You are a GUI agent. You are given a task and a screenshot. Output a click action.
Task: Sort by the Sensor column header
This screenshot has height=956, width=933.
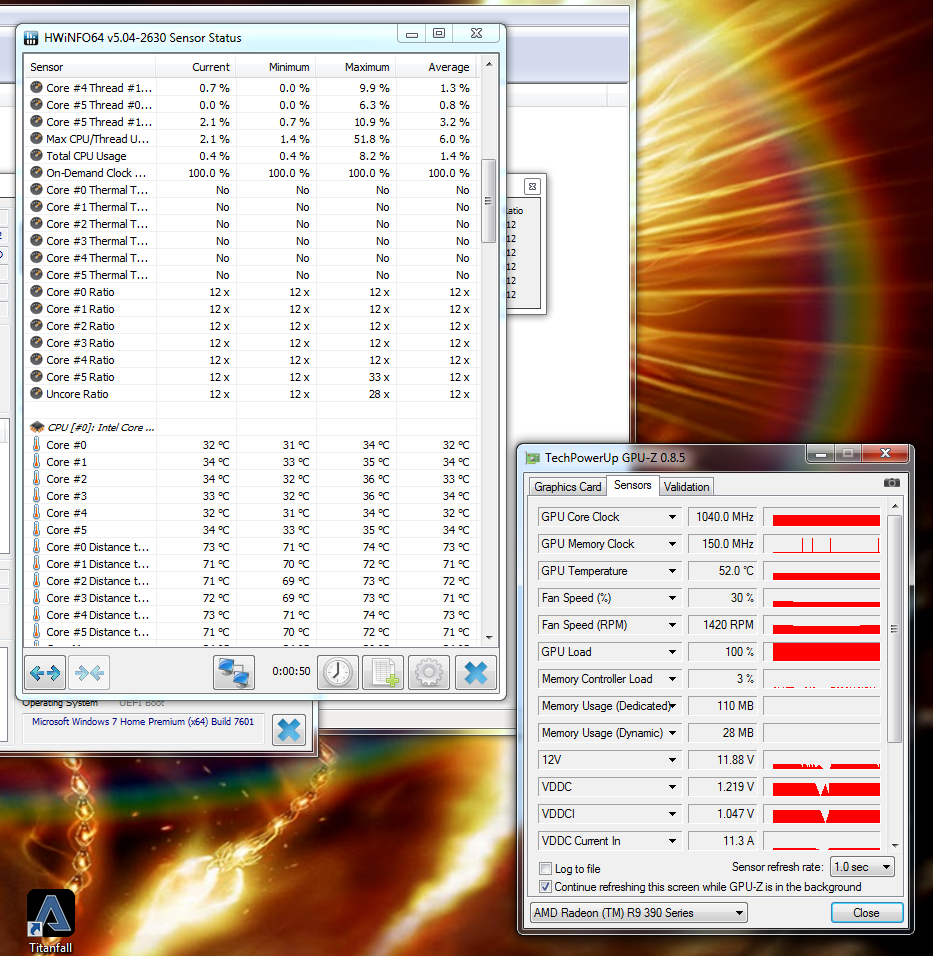[x=90, y=67]
